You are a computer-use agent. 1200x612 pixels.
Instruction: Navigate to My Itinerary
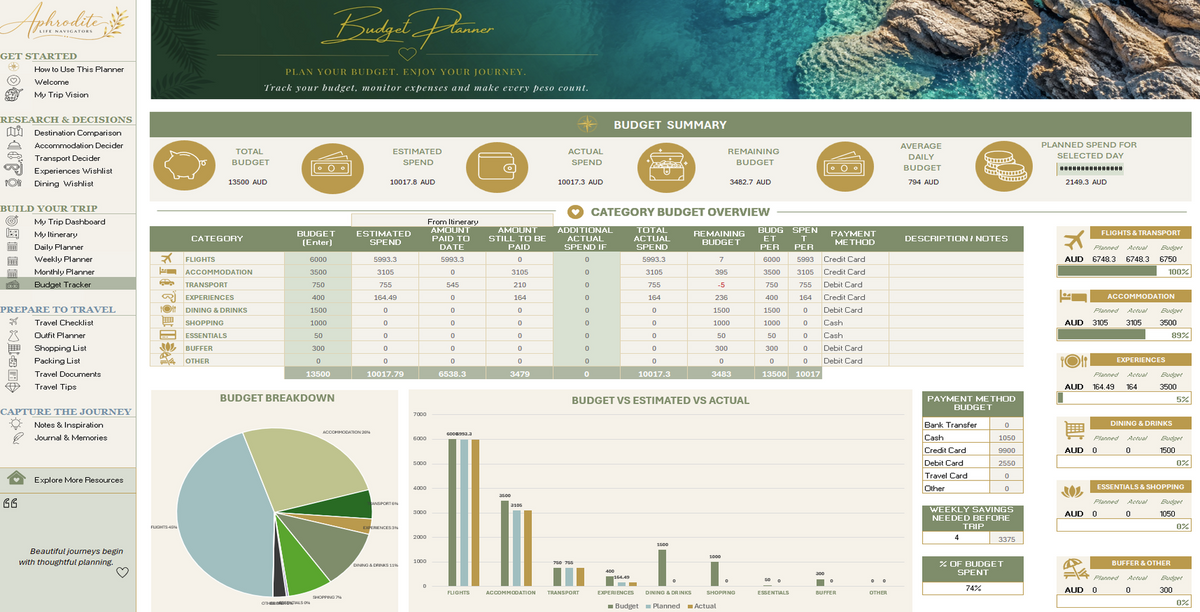point(55,234)
